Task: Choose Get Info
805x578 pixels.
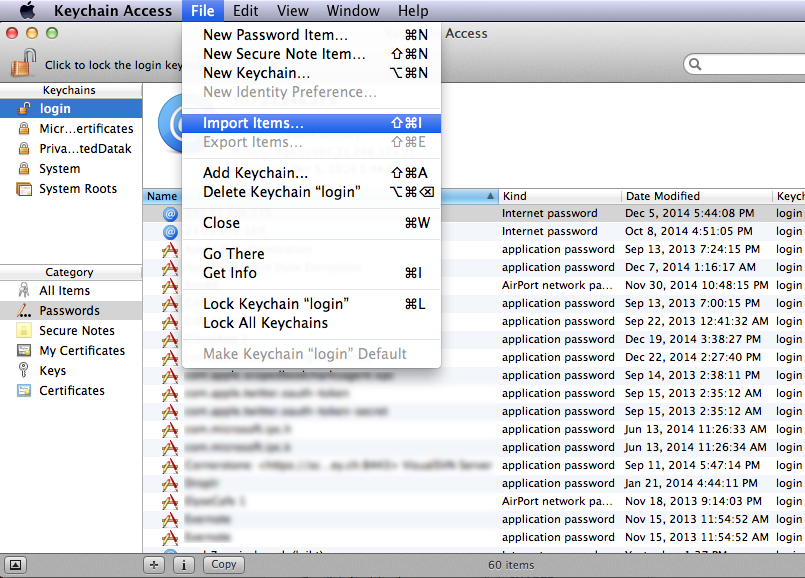Action: pos(311,273)
